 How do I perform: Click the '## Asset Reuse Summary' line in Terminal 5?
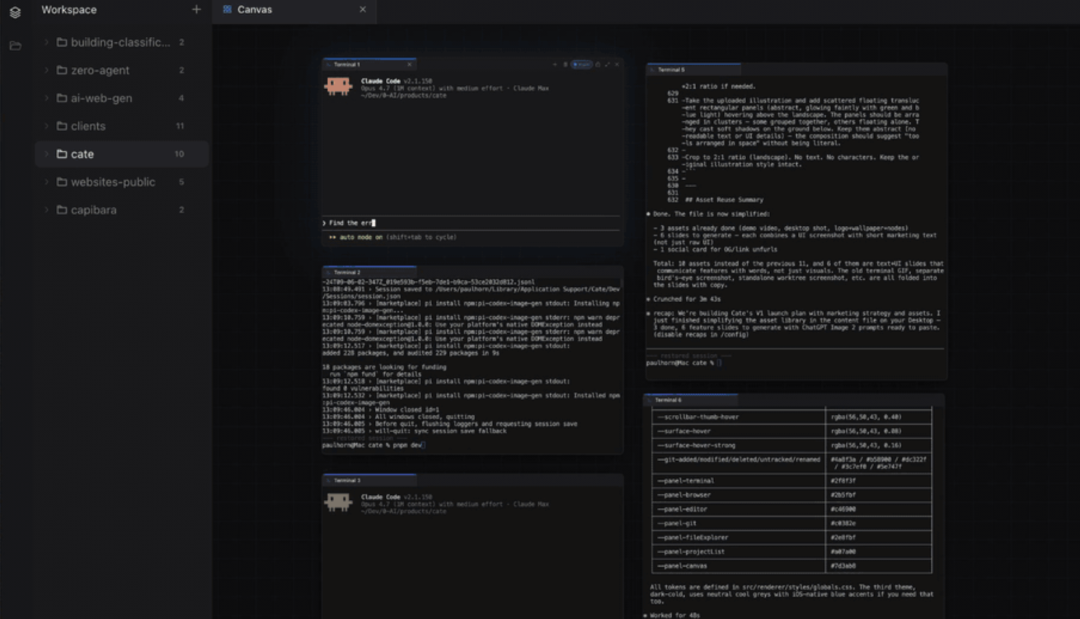click(x=723, y=200)
